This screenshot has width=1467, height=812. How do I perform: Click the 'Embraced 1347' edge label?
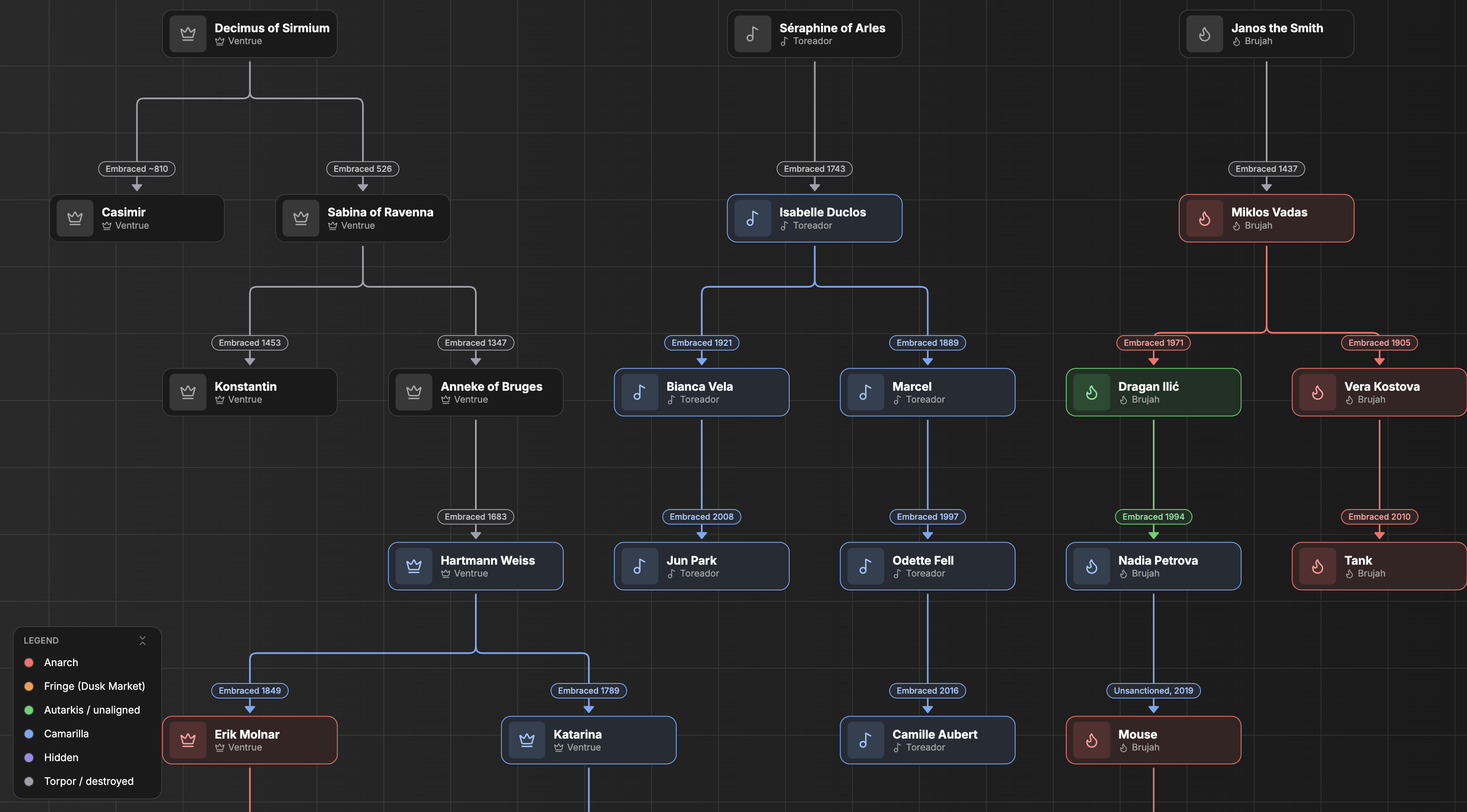coord(475,343)
